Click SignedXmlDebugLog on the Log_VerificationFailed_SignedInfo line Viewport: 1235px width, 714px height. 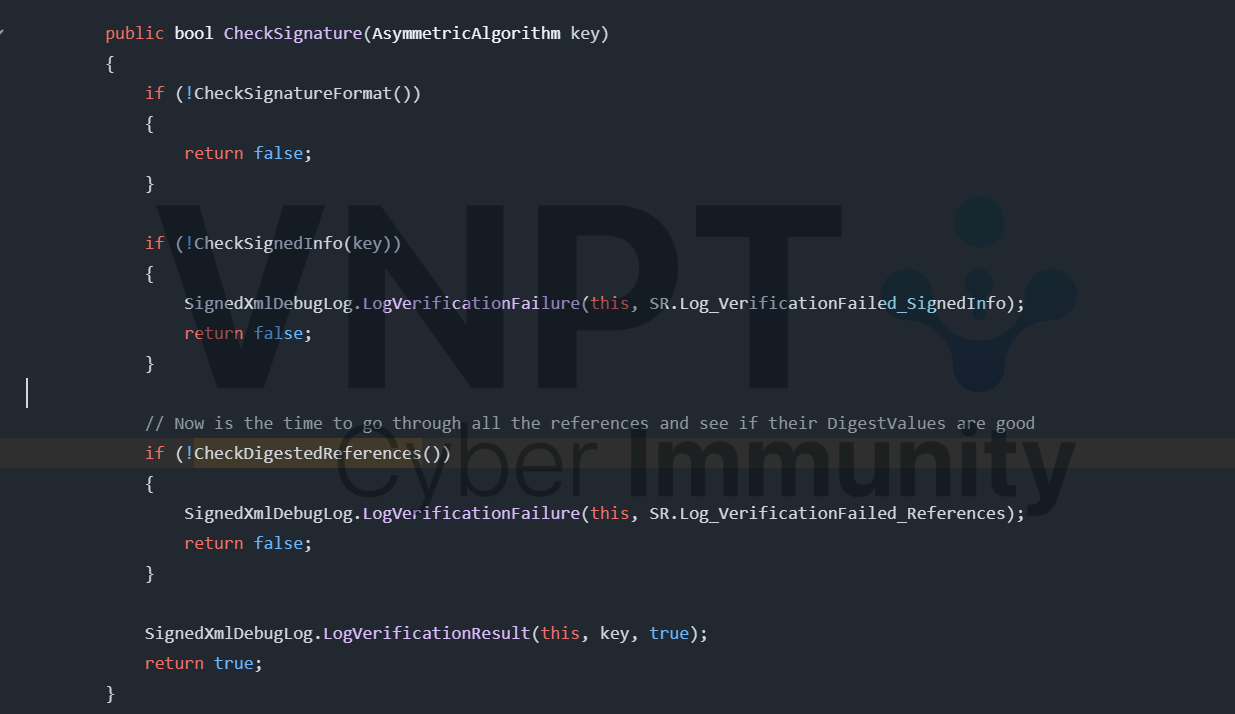click(x=268, y=303)
